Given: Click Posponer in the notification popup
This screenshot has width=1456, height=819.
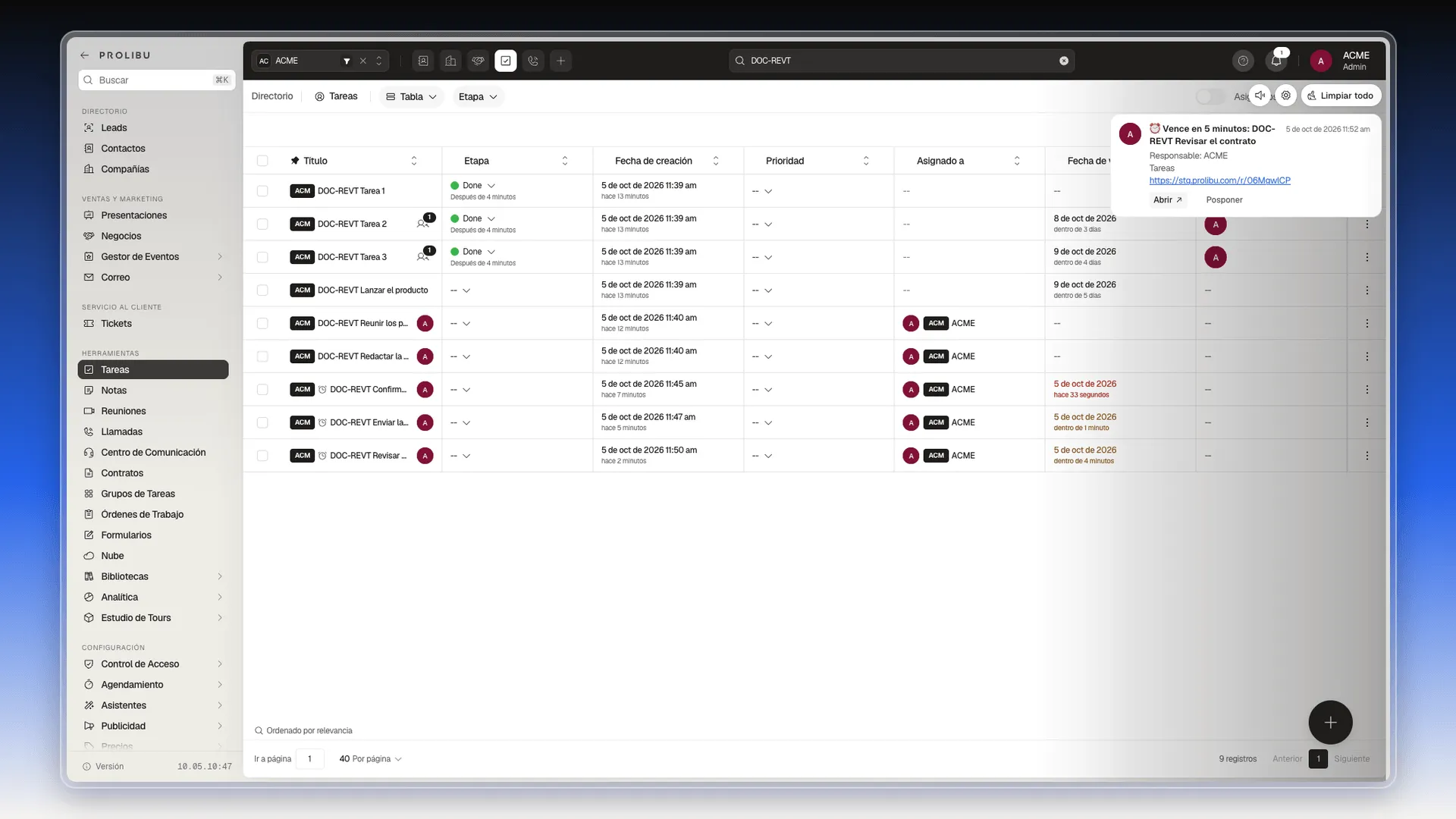Looking at the screenshot, I should tap(1224, 200).
